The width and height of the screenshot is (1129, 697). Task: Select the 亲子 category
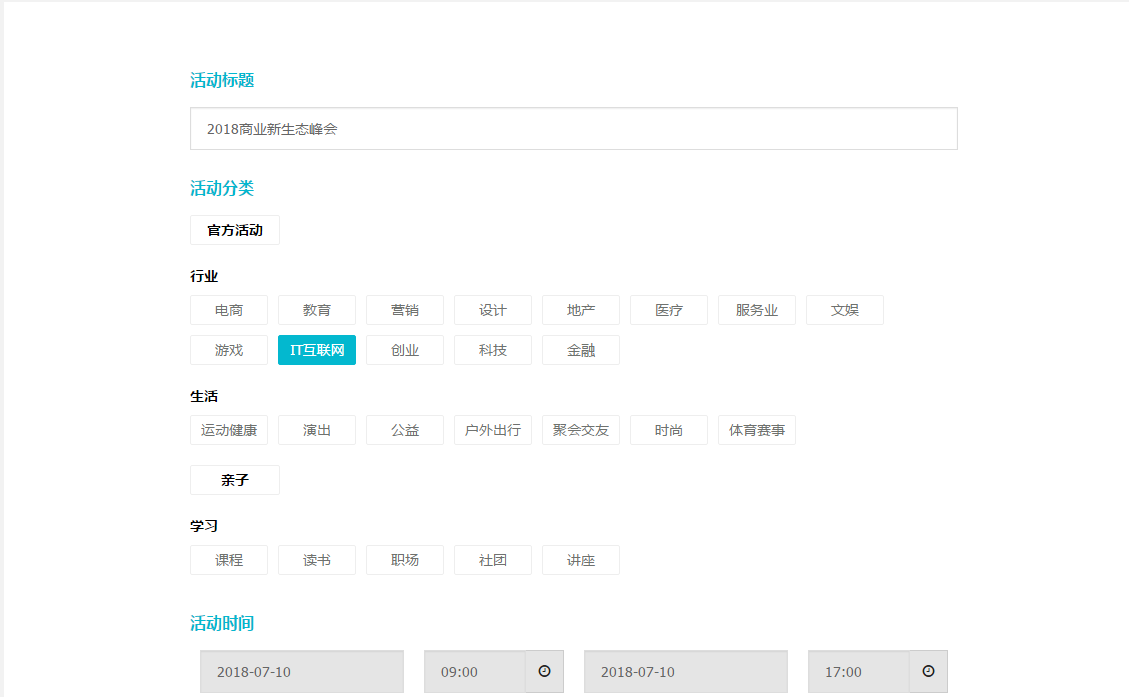tap(235, 480)
